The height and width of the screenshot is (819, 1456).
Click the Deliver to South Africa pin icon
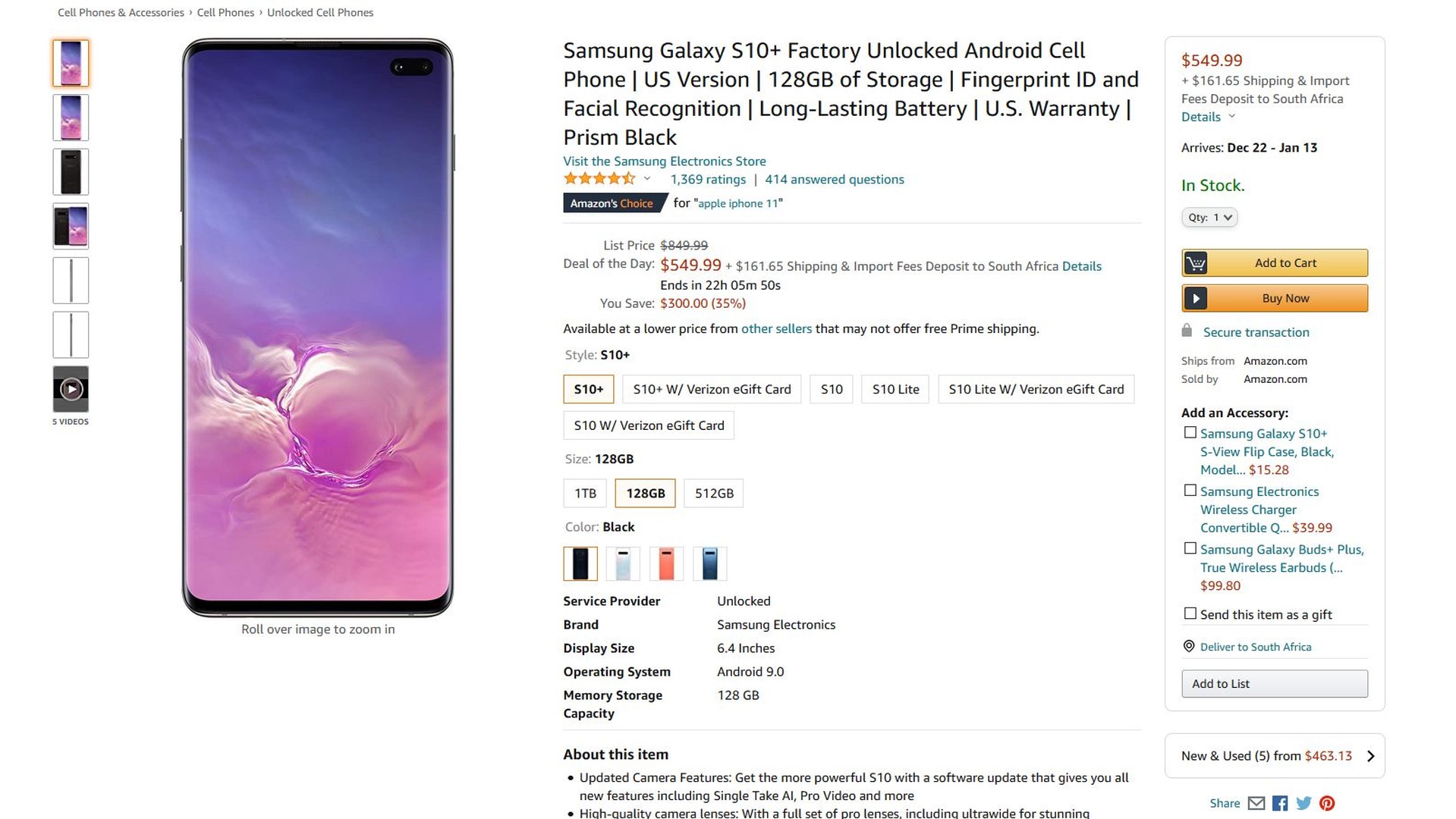click(x=1189, y=646)
